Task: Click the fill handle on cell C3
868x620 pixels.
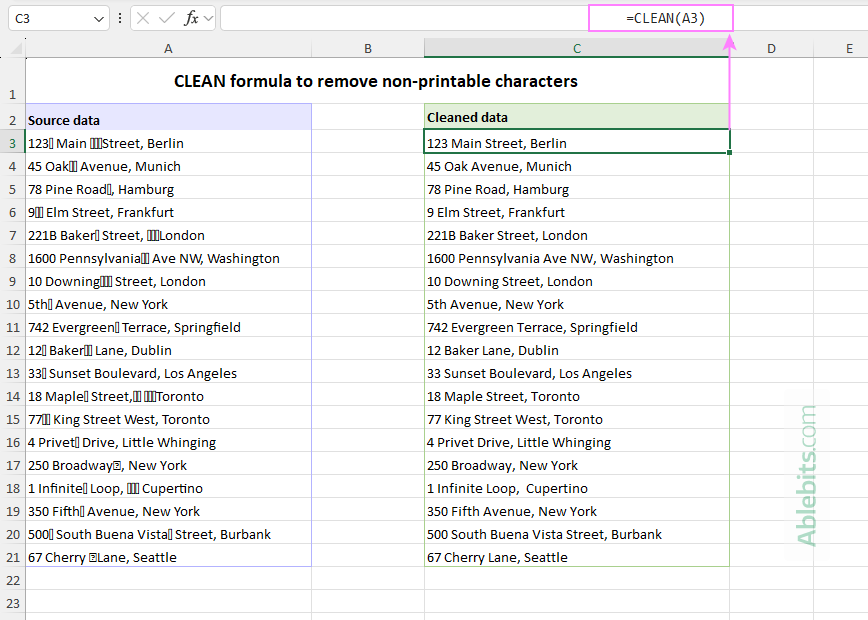Action: pos(729,151)
